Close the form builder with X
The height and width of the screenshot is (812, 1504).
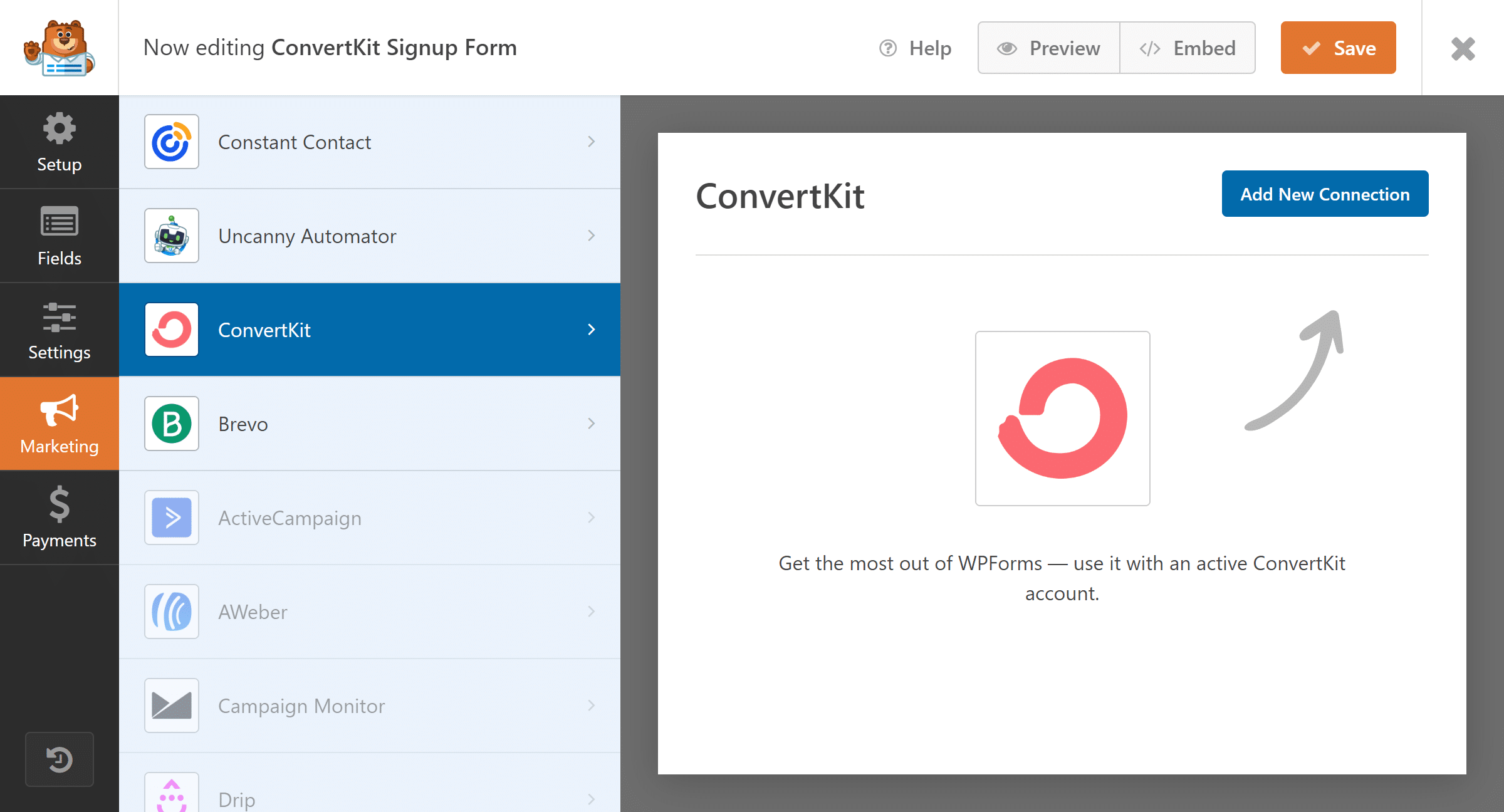(x=1463, y=48)
